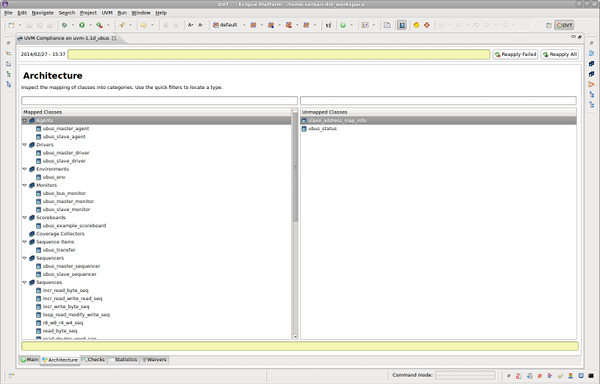Collapse the Sequence Items category
The height and width of the screenshot is (384, 600).
24,242
